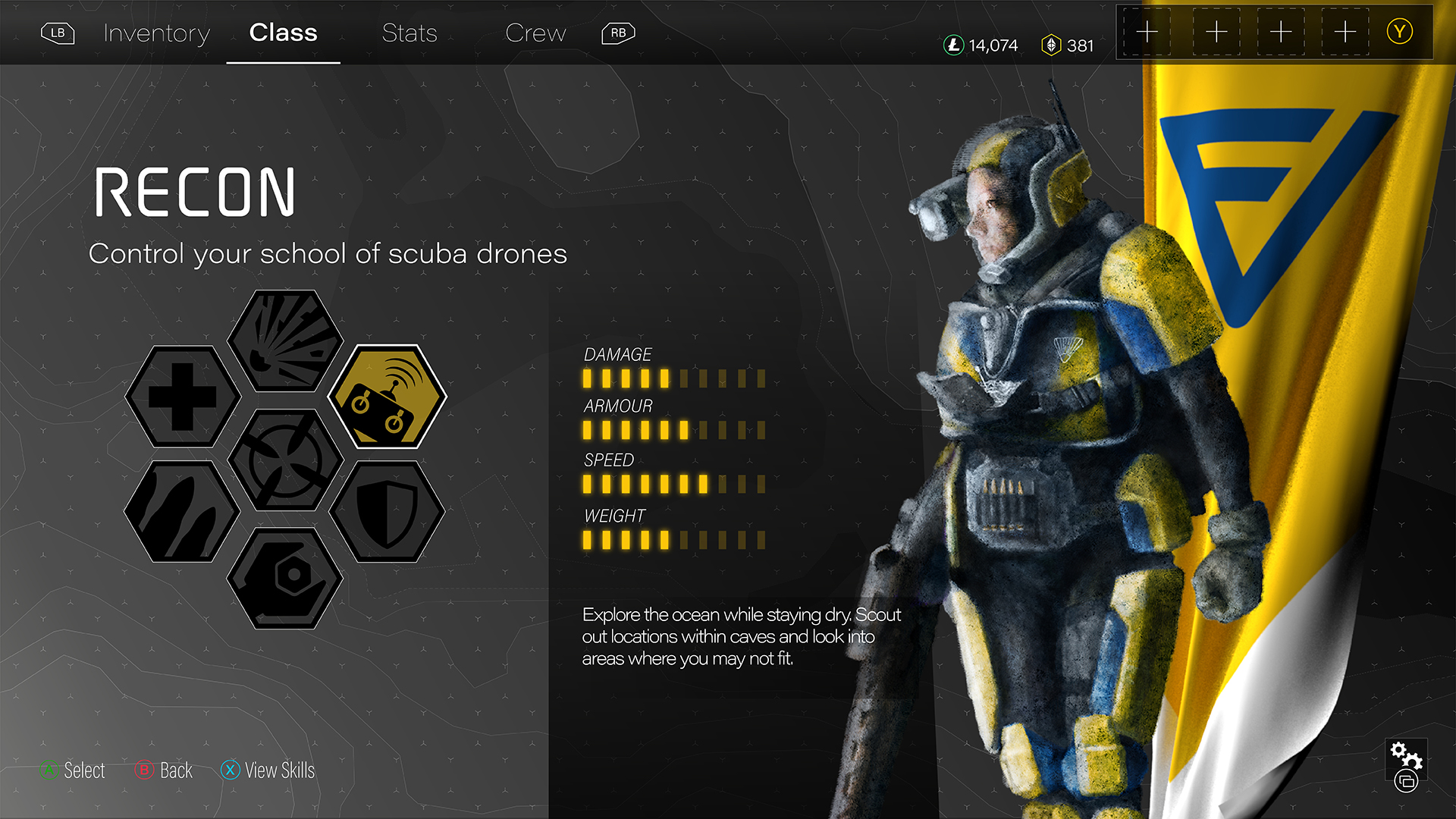The height and width of the screenshot is (819, 1456).
Task: Switch to the Inventory tab
Action: [x=156, y=33]
